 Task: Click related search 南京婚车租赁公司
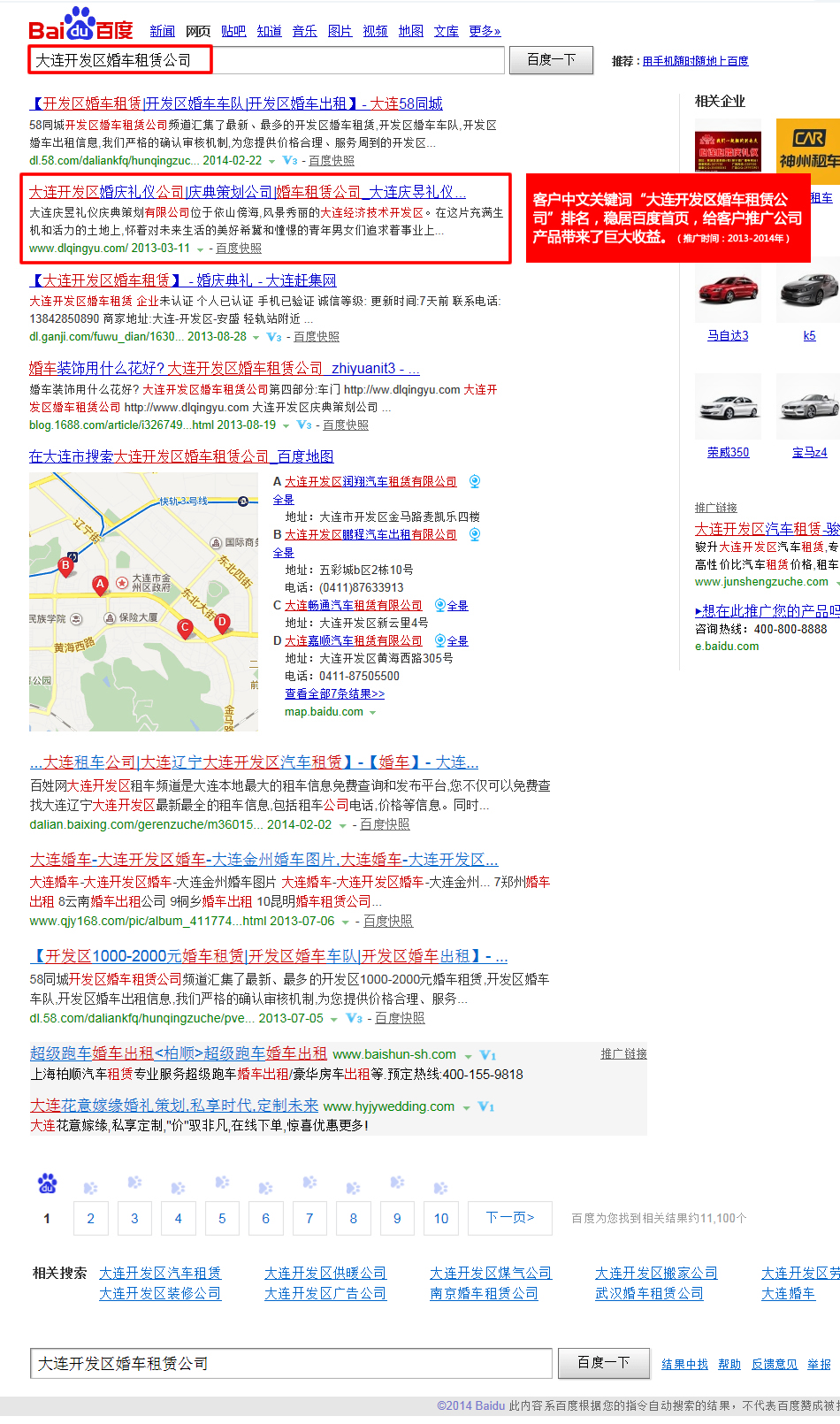484,1293
